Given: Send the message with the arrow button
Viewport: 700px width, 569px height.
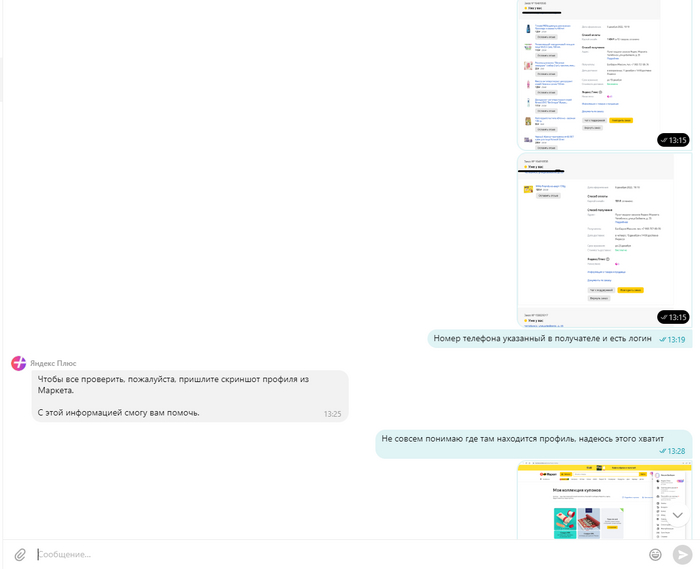Looking at the screenshot, I should [682, 555].
